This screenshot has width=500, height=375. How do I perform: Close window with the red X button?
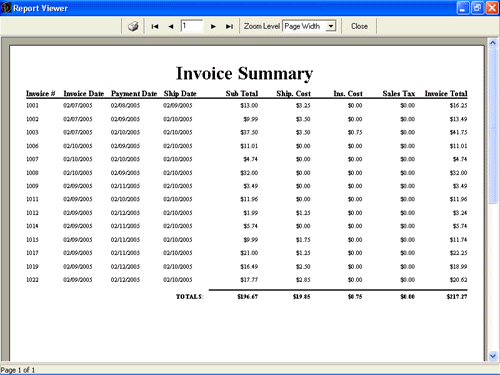(x=492, y=8)
